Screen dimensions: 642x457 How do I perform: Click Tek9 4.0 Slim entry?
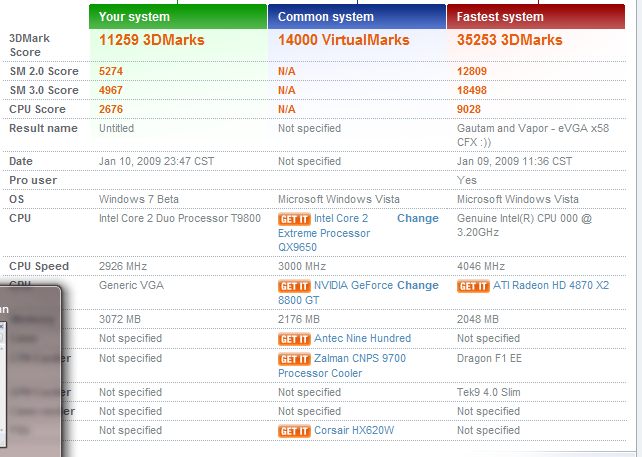pyautogui.click(x=488, y=392)
